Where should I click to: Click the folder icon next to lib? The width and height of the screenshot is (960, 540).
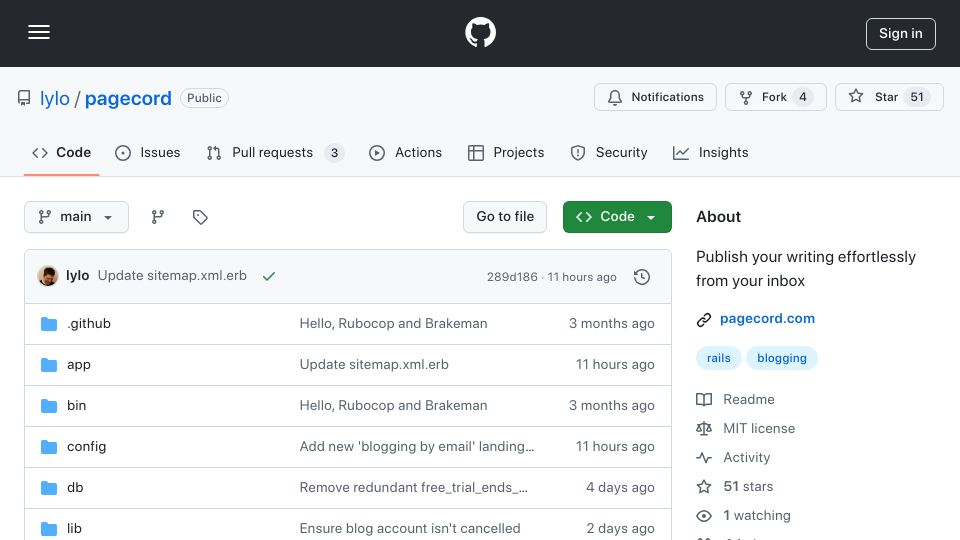click(49, 529)
